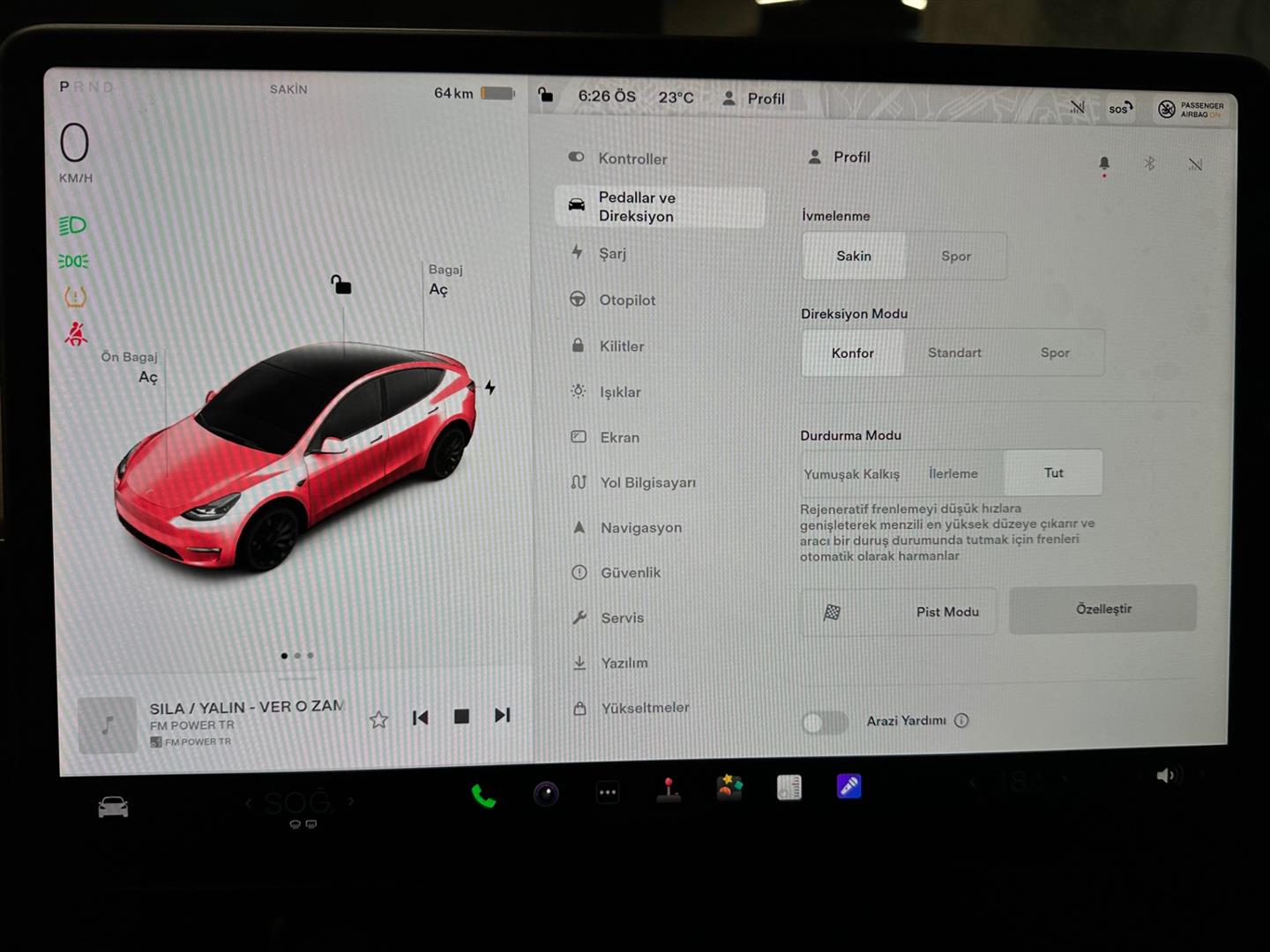1270x952 pixels.
Task: Set Durdurma Modu to Tut
Action: [1053, 472]
